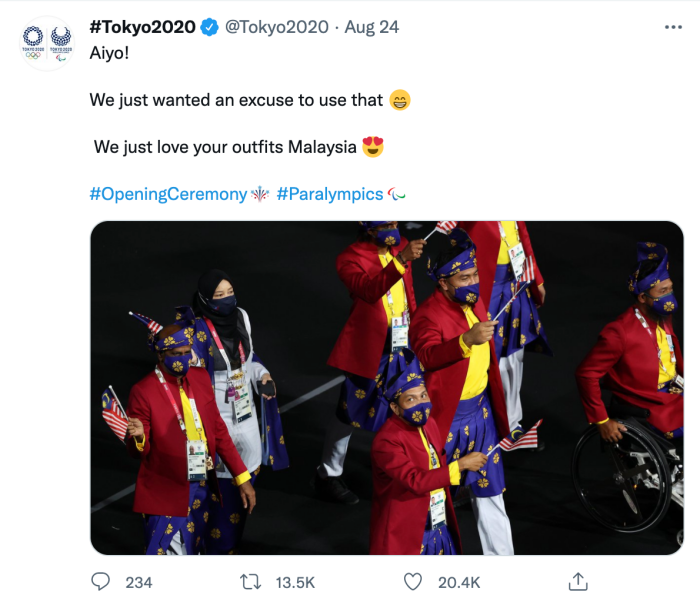Open the #OpeningCeremony hashtag
This screenshot has width=700, height=602.
pyautogui.click(x=167, y=194)
